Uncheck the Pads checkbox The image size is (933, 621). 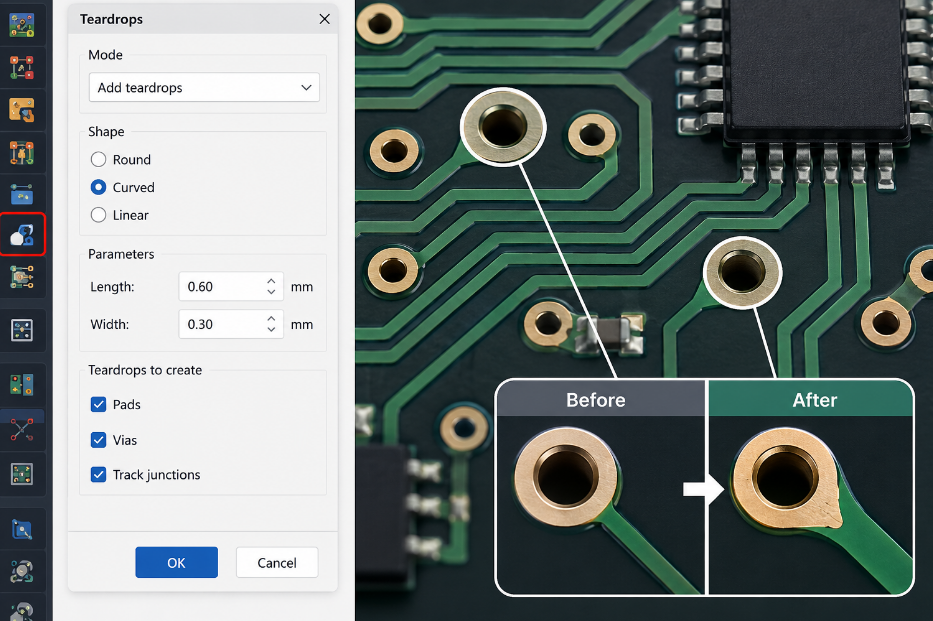pos(99,404)
